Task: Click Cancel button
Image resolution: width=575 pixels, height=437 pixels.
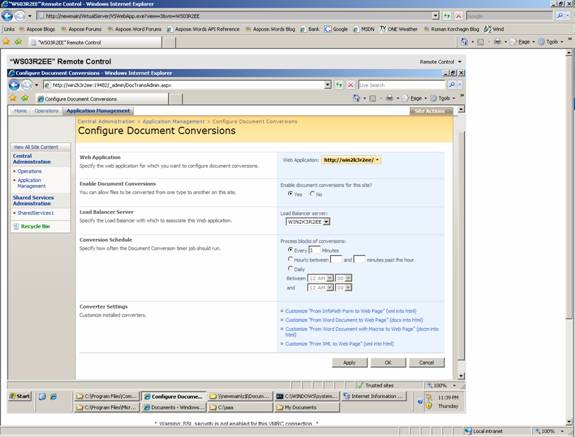Action: tap(427, 363)
